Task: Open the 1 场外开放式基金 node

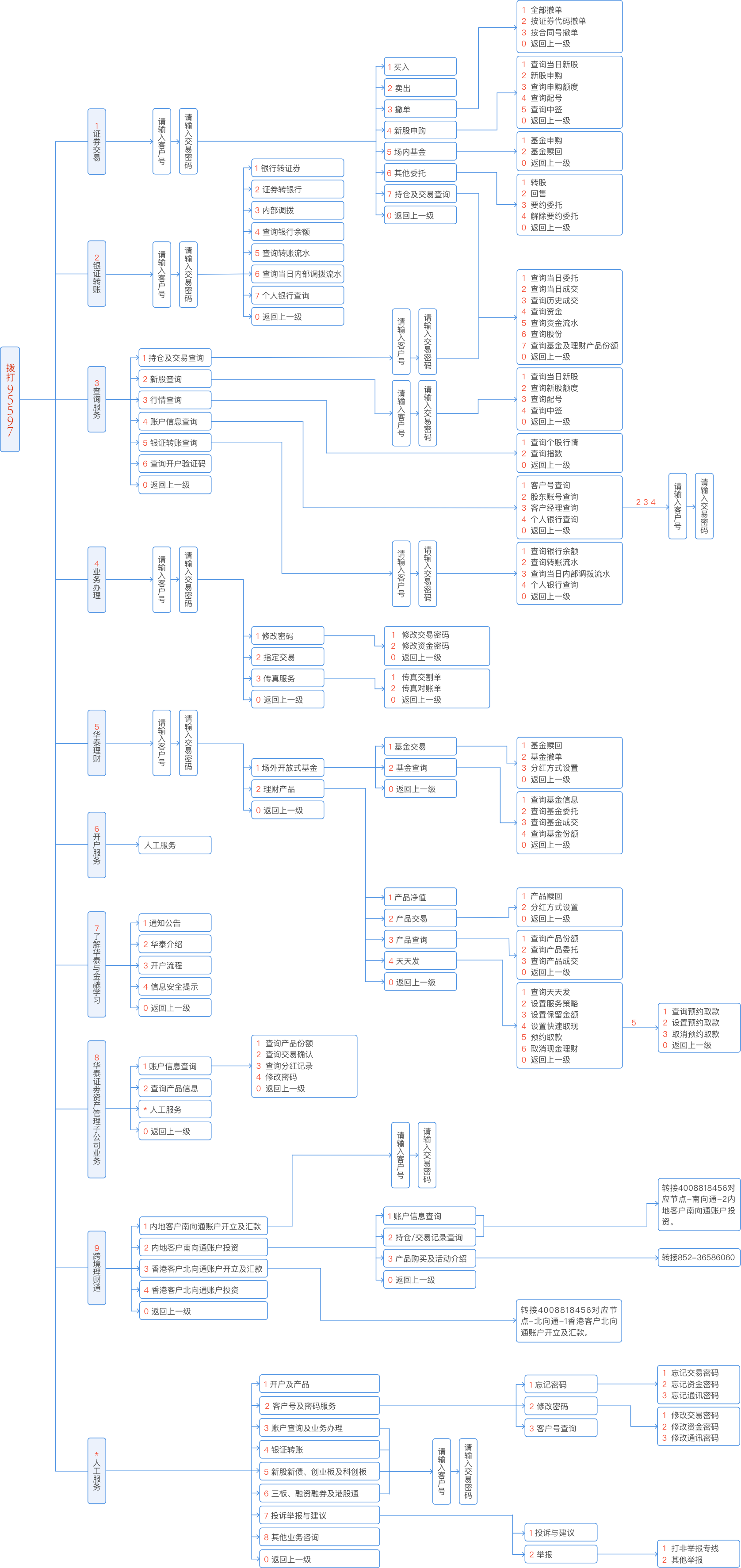Action: click(x=287, y=768)
